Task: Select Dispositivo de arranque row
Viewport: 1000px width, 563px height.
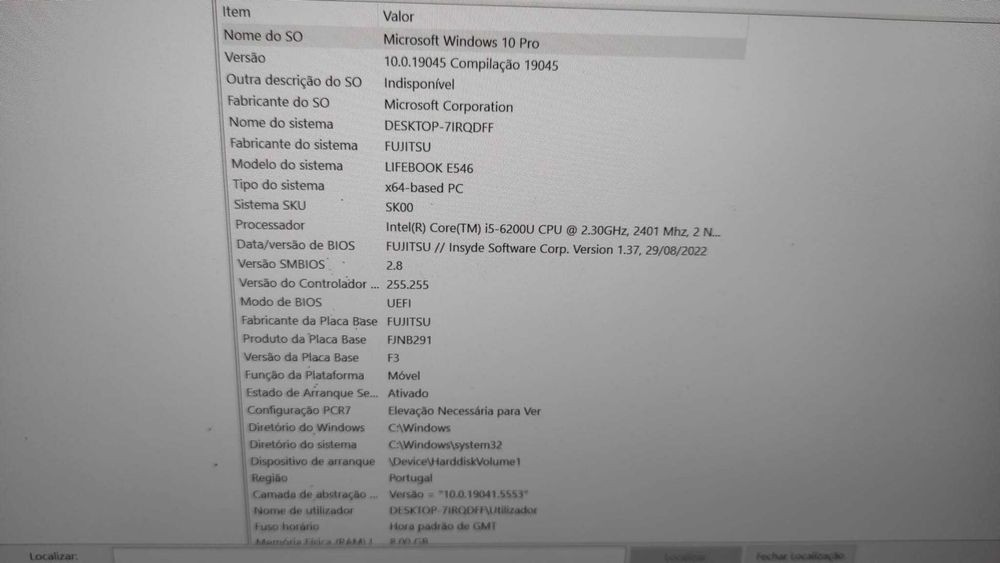Action: 312,462
